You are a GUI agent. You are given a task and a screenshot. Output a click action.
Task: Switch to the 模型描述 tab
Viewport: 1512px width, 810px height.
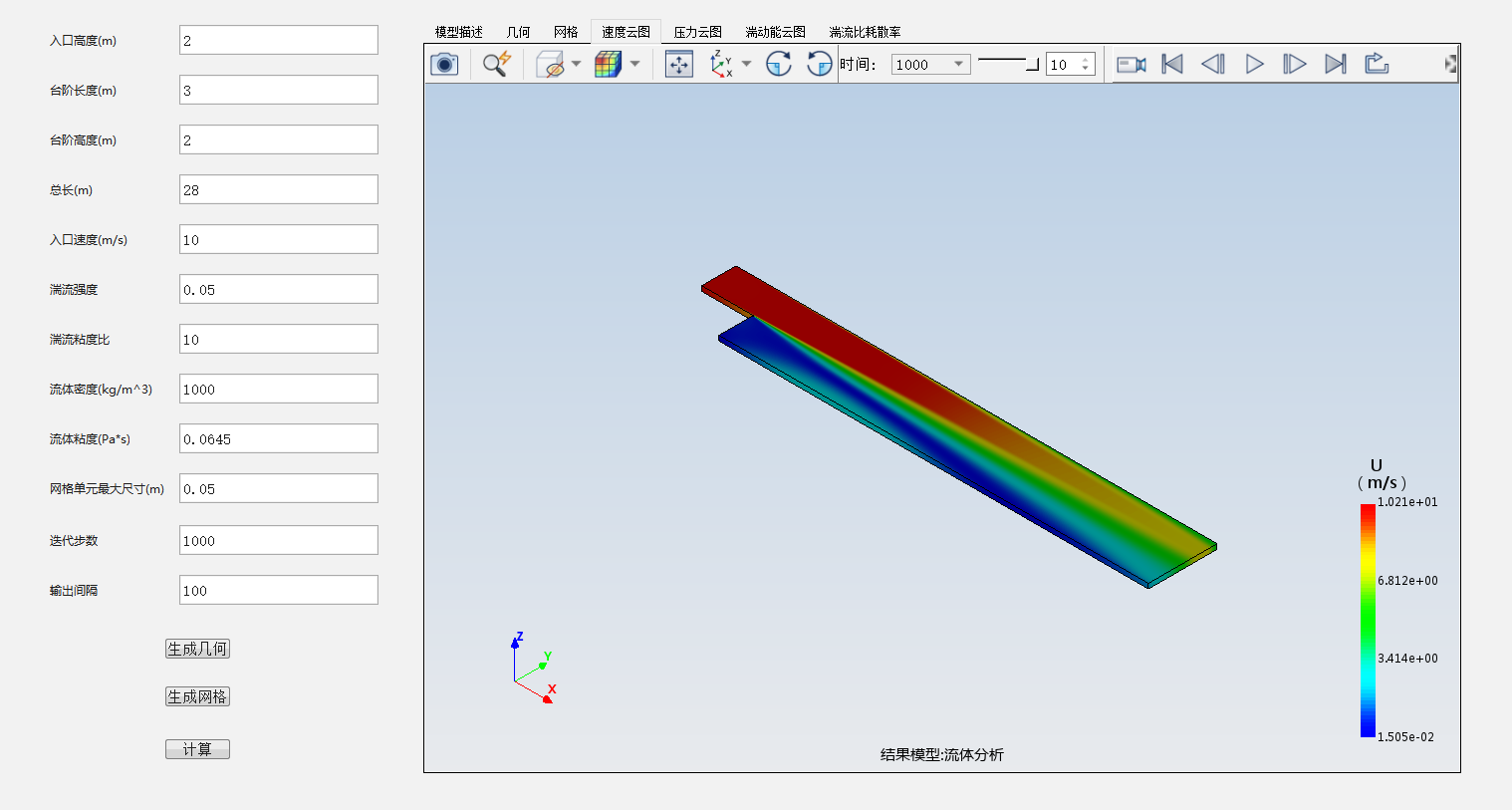[x=459, y=32]
